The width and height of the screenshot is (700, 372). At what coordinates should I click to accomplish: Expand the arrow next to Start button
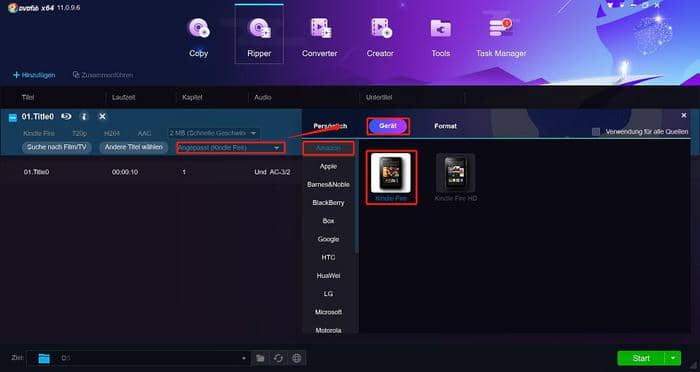click(673, 358)
